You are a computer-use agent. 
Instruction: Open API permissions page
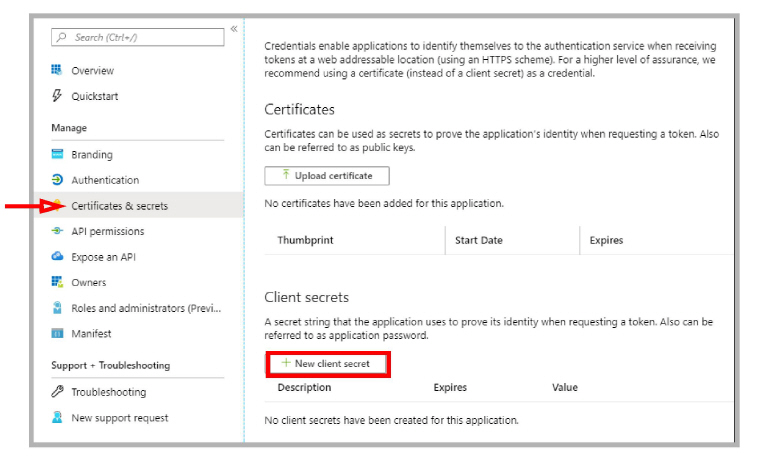point(107,231)
